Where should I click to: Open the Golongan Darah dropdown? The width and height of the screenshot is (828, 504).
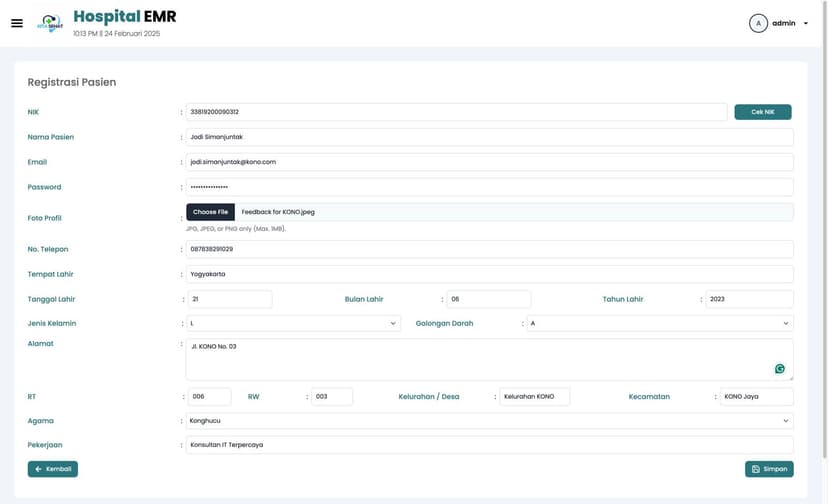click(659, 323)
